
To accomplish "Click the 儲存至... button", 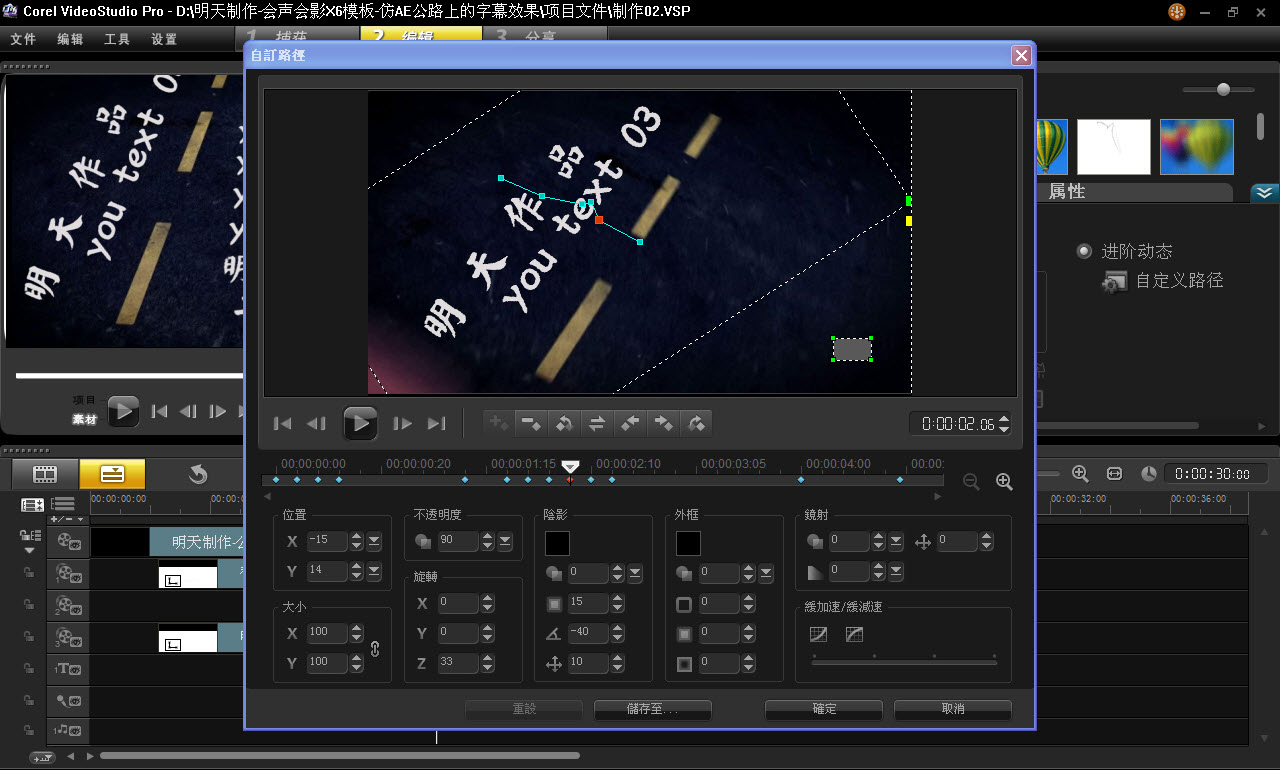I will 652,709.
